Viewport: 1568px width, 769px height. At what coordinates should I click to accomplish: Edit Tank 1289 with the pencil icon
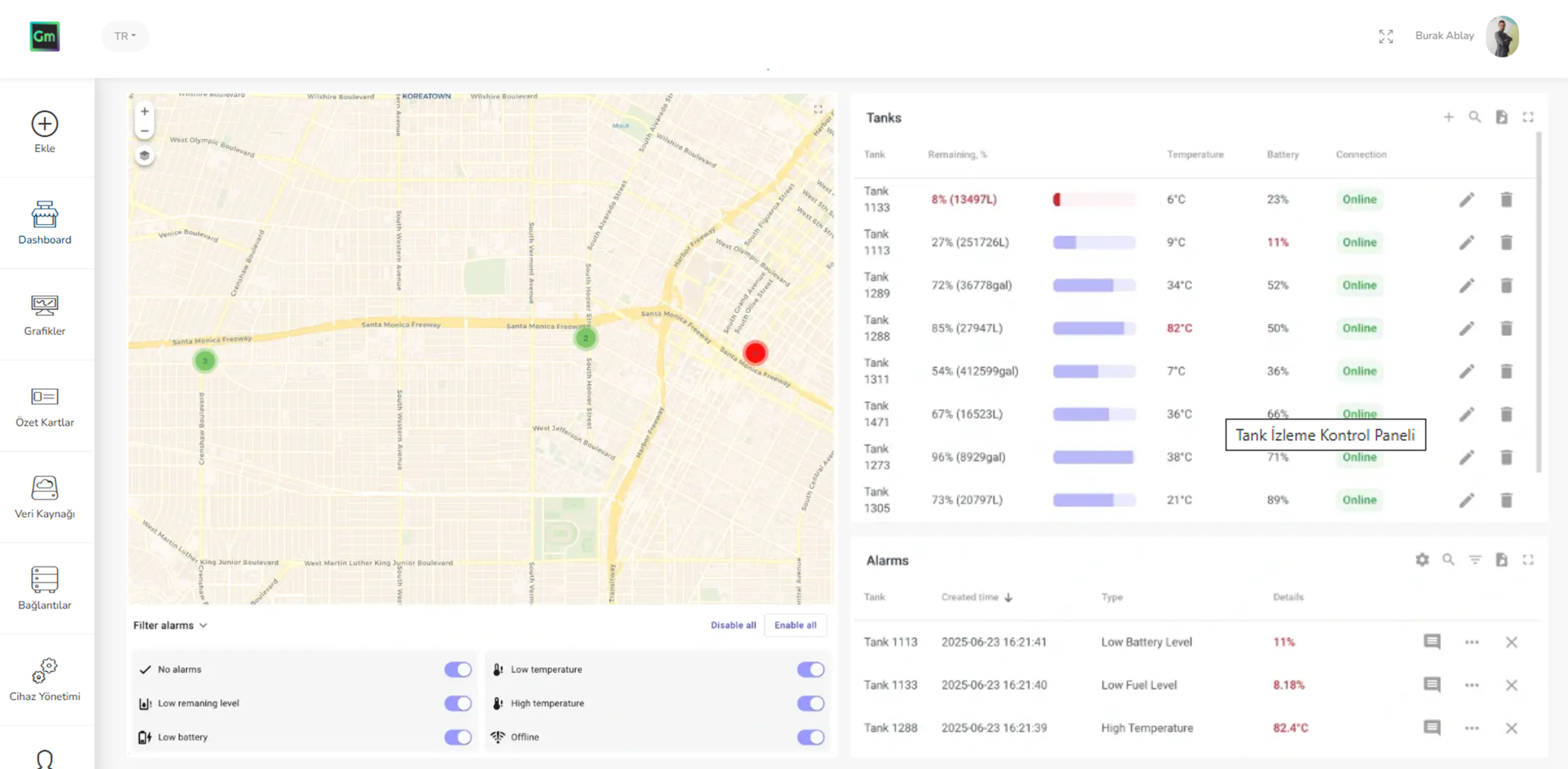[1468, 285]
